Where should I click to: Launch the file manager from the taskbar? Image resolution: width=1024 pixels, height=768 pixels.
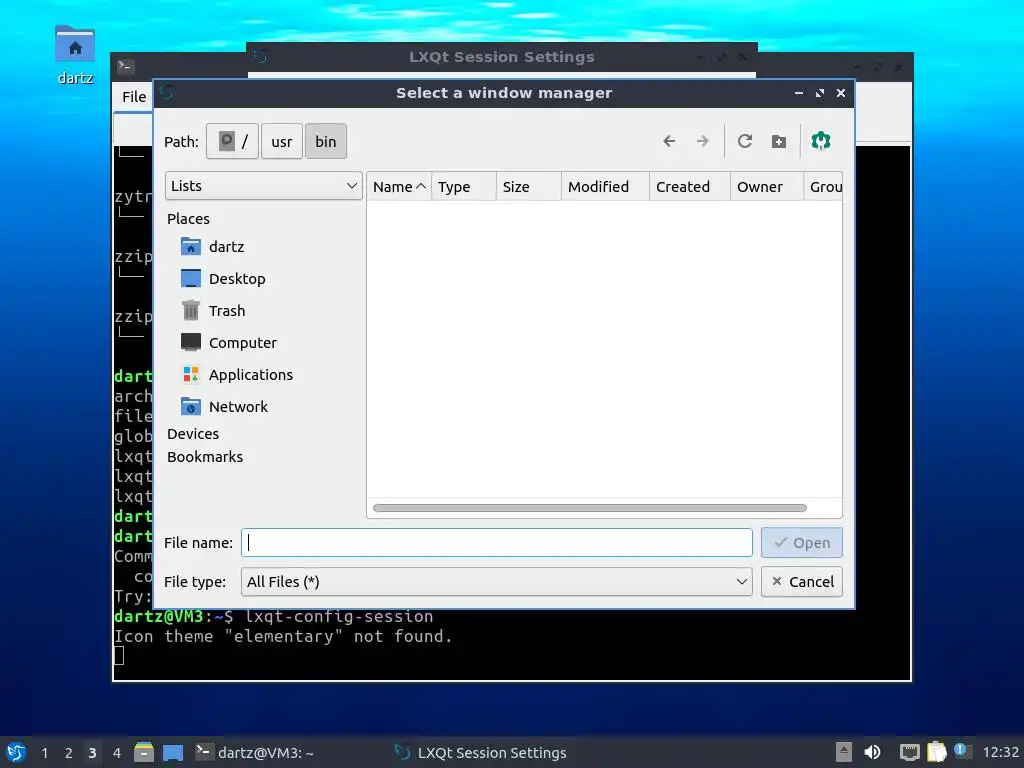[144, 752]
